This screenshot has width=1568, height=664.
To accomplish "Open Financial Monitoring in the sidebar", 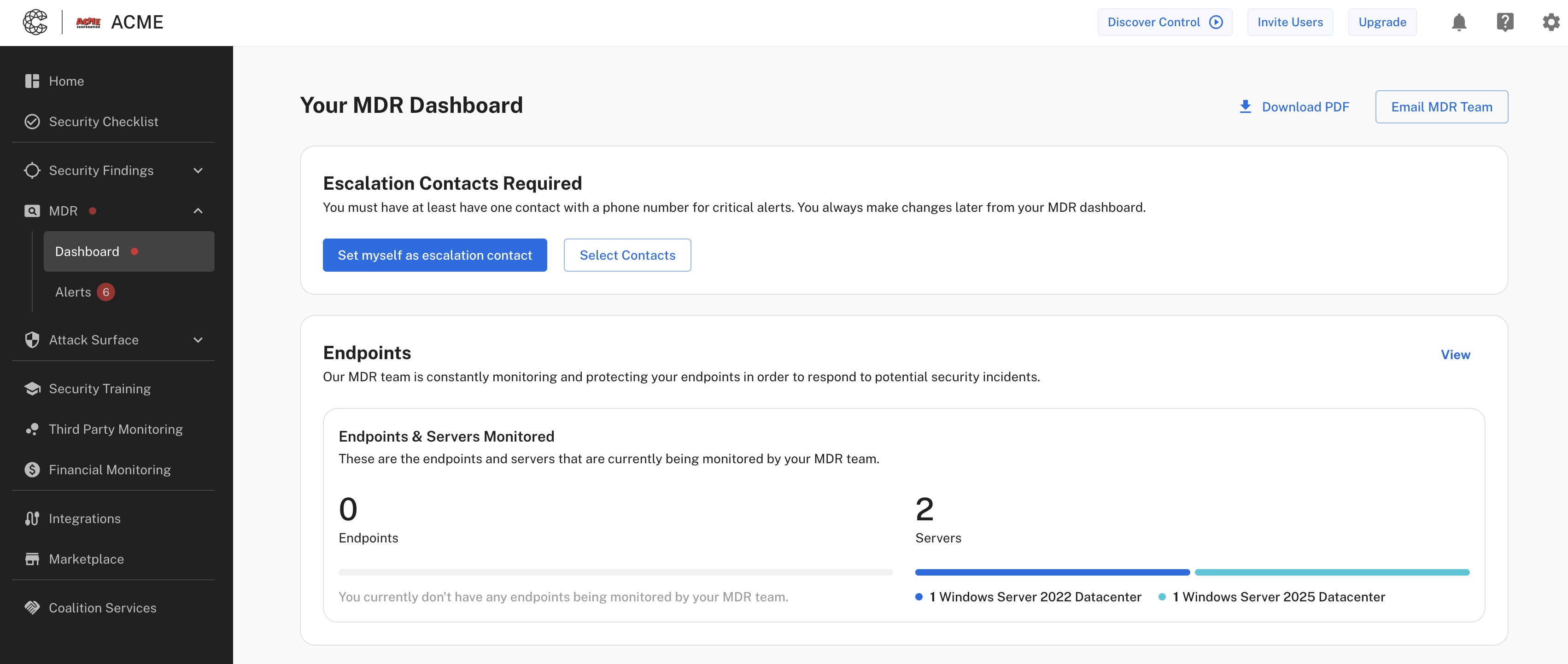I will pyautogui.click(x=113, y=470).
